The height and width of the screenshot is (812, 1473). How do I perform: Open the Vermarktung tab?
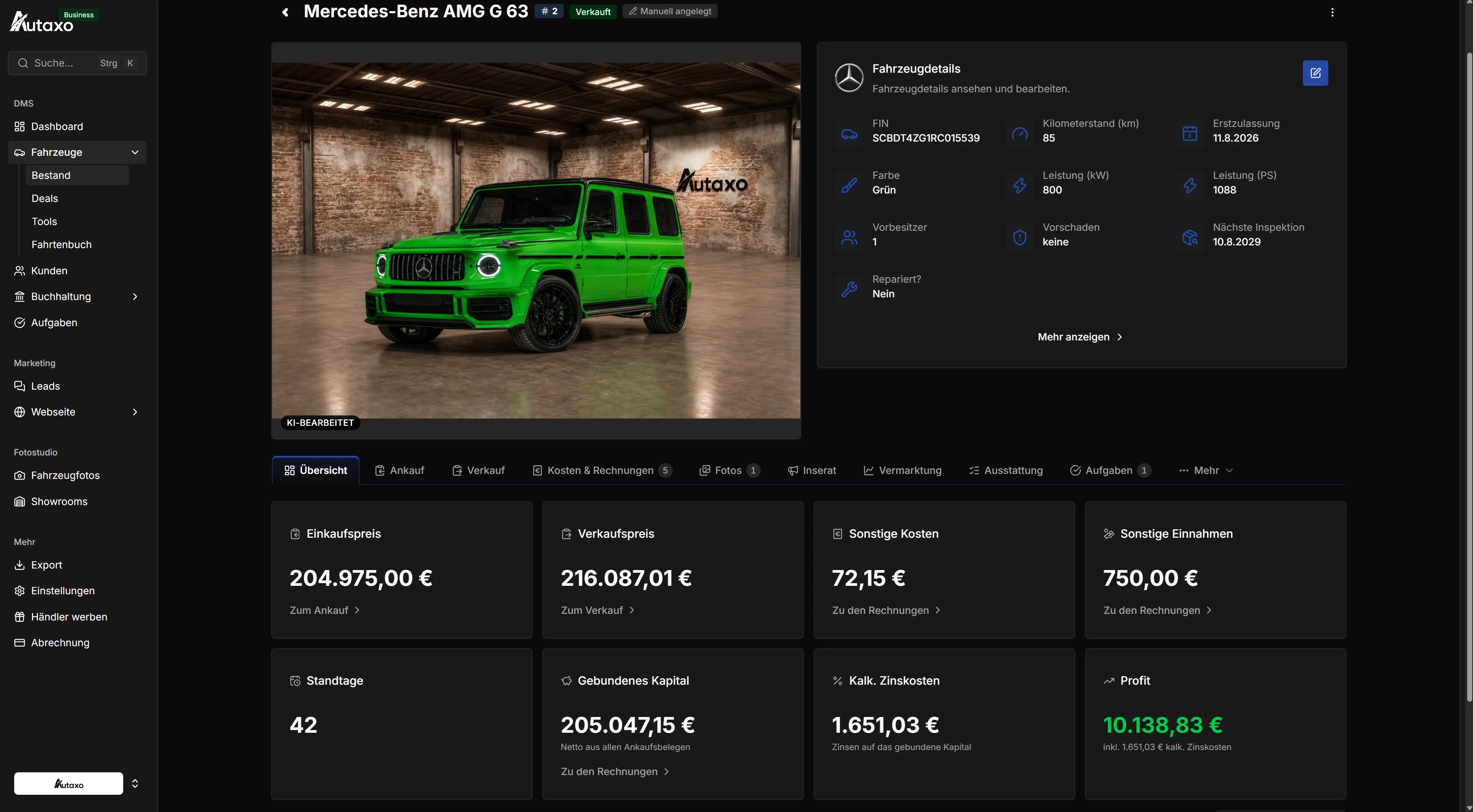[x=902, y=470]
